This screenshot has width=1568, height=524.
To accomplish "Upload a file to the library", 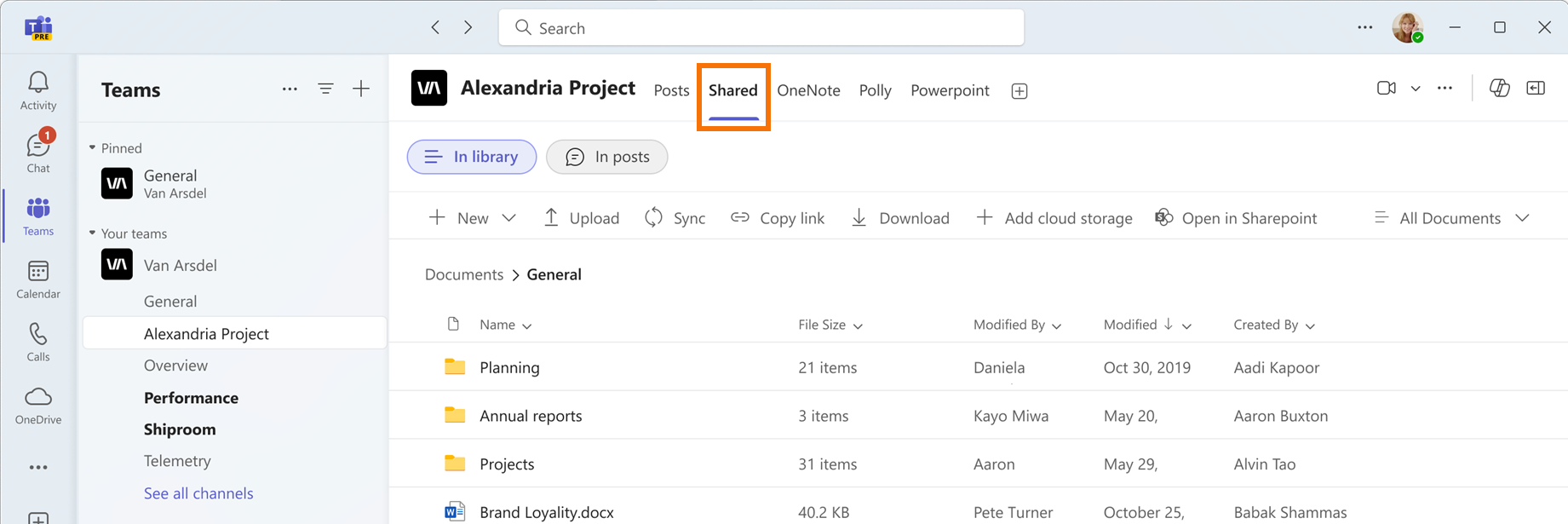I will click(582, 218).
